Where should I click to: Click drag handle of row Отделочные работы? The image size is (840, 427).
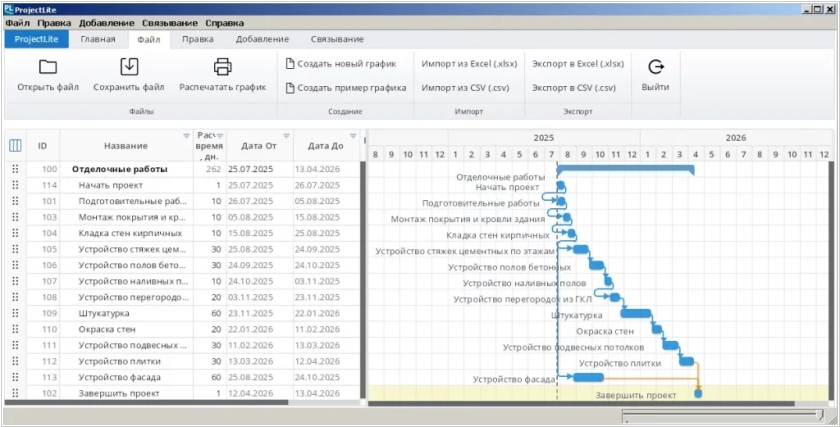[x=15, y=169]
